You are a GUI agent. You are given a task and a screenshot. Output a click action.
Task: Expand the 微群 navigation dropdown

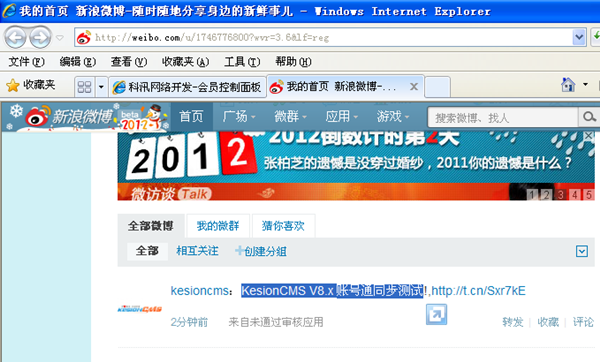(x=290, y=116)
